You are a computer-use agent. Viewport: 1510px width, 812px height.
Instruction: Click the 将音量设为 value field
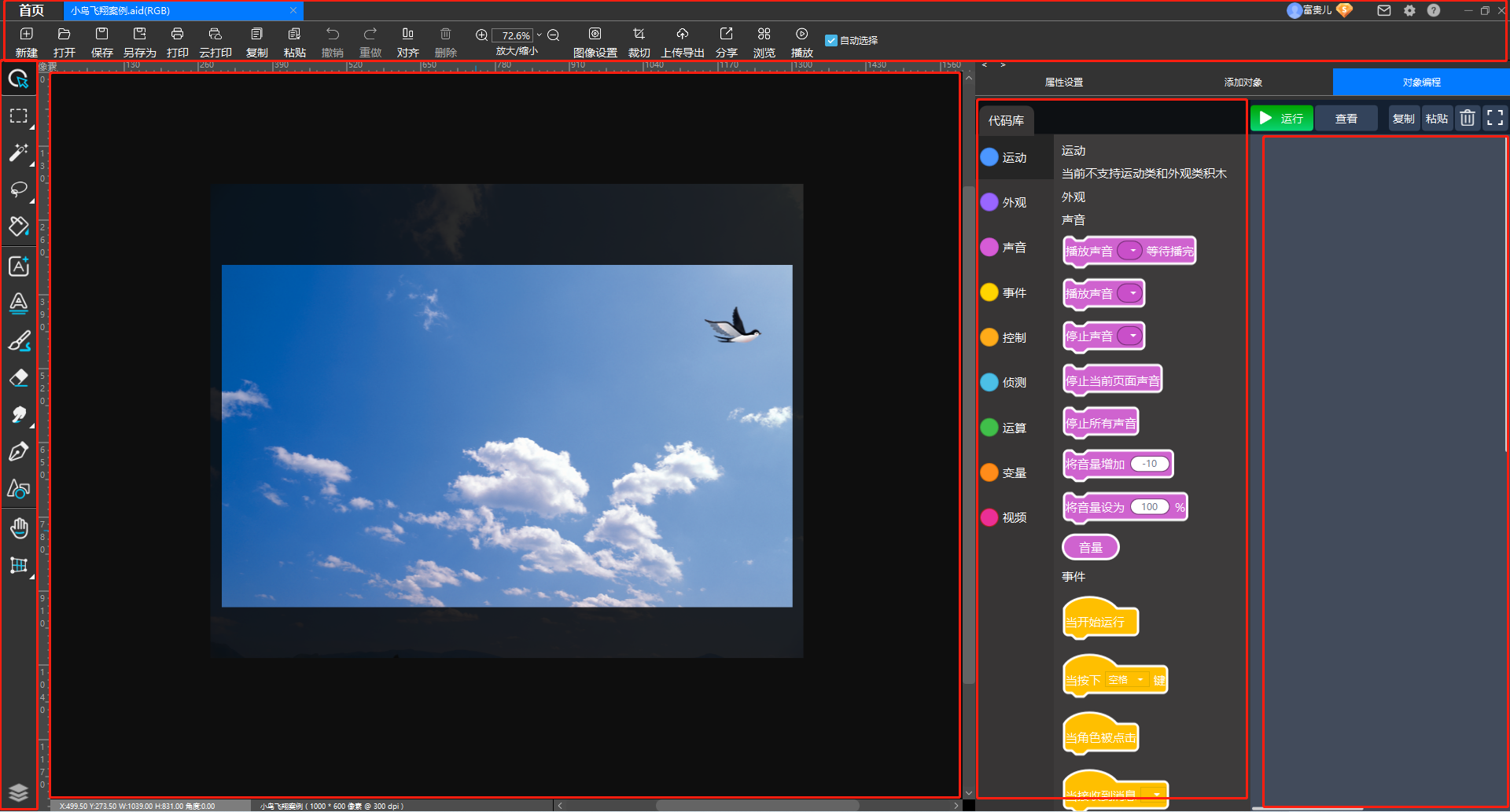click(x=1149, y=507)
